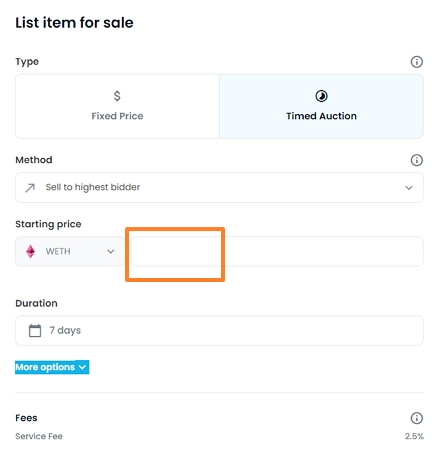
Task: Click the info icon beside Method
Action: click(x=416, y=160)
